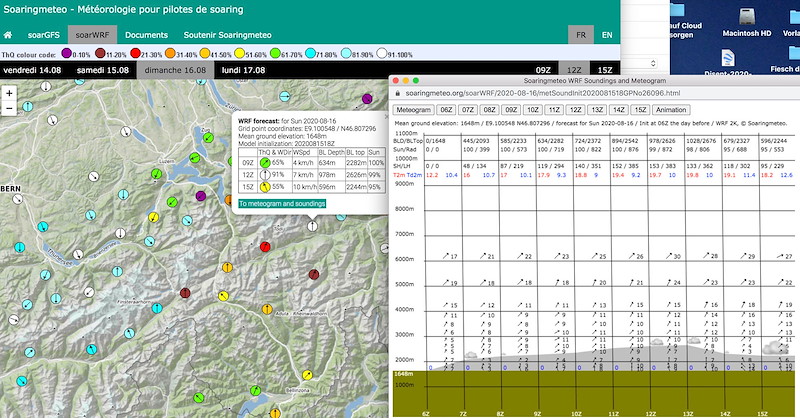Screen dimensions: 800x418
Task: Click Meteogram button in soundings window
Action: click(x=413, y=110)
